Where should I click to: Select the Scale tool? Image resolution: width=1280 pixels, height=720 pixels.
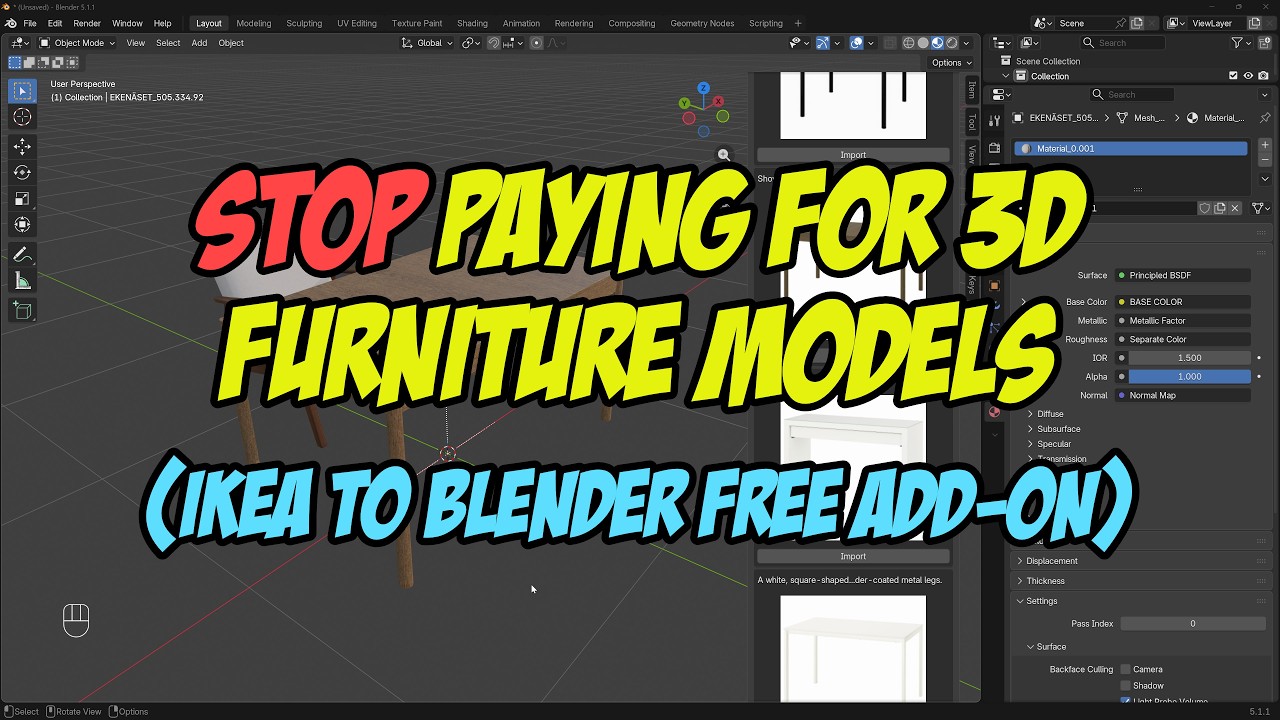(22, 199)
